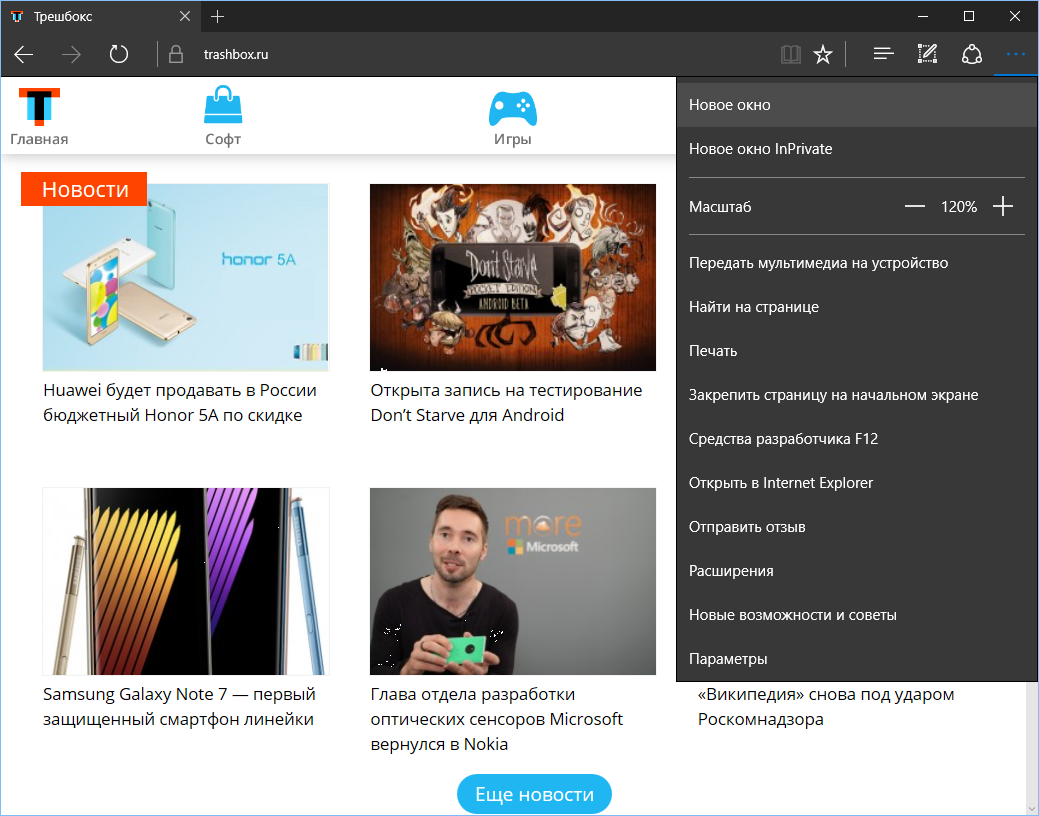
Task: Open the Galaxy Note 7 thumbnail
Action: [x=186, y=581]
